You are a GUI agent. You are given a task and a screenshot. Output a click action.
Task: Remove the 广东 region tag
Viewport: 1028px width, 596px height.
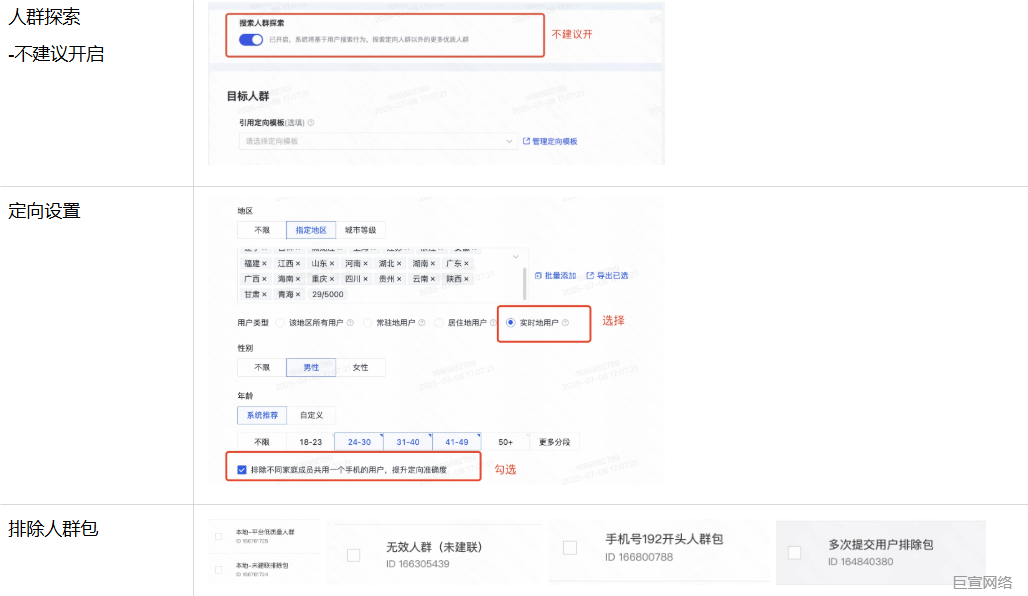(466, 264)
